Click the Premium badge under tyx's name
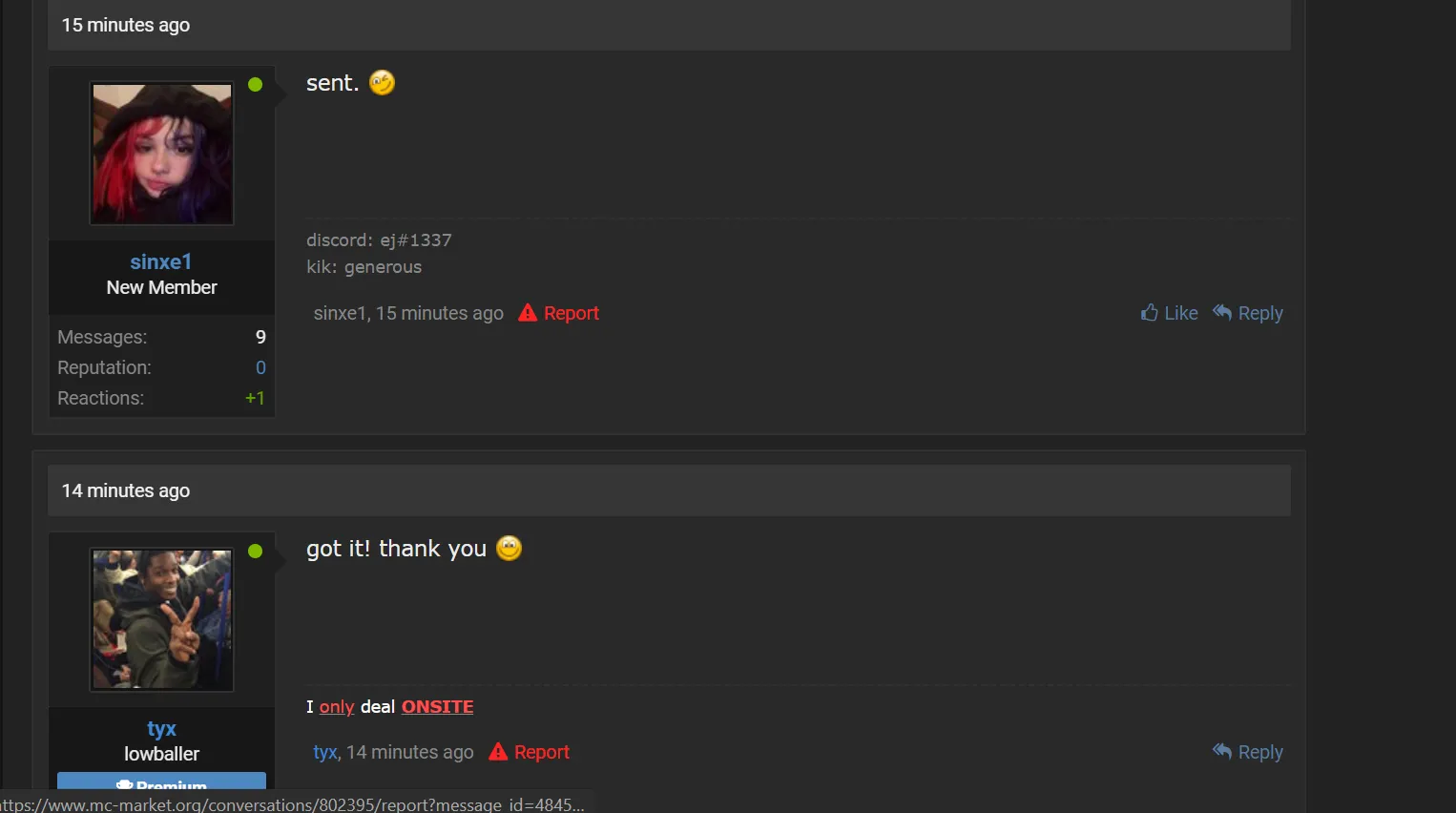 [161, 781]
